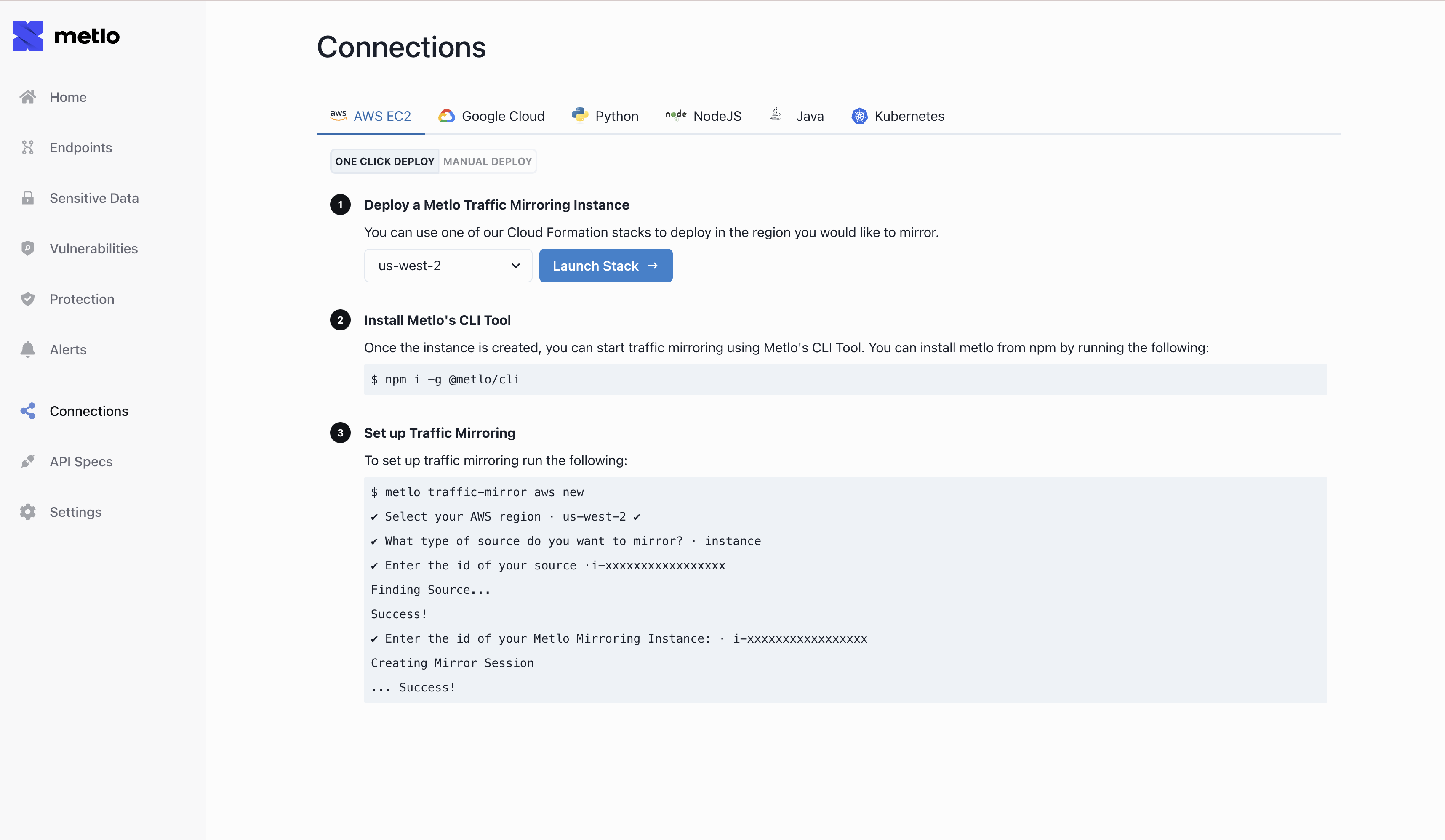Switch to the Java tab
This screenshot has height=840, width=1445.
point(797,116)
